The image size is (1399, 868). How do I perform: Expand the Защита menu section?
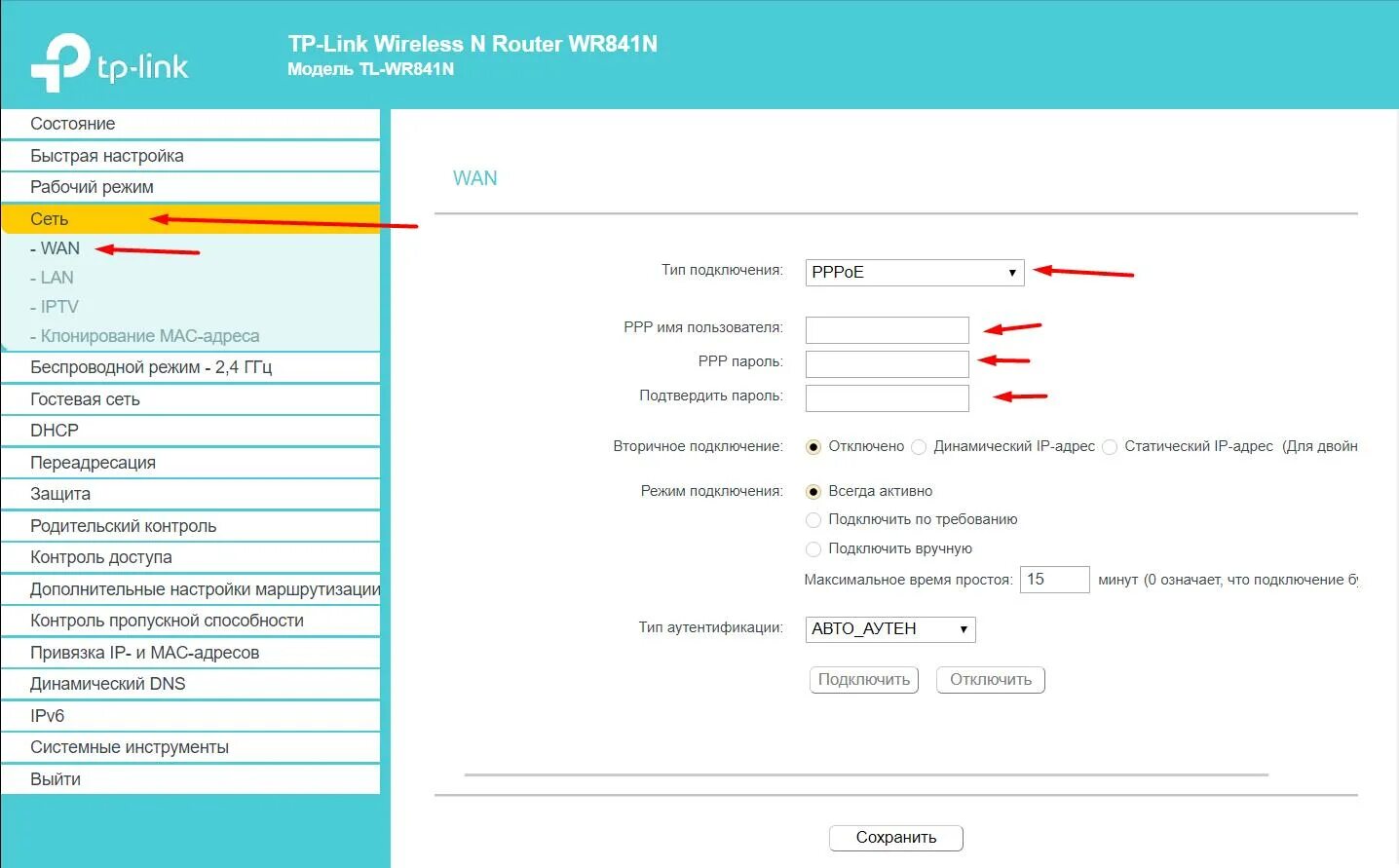pos(190,494)
